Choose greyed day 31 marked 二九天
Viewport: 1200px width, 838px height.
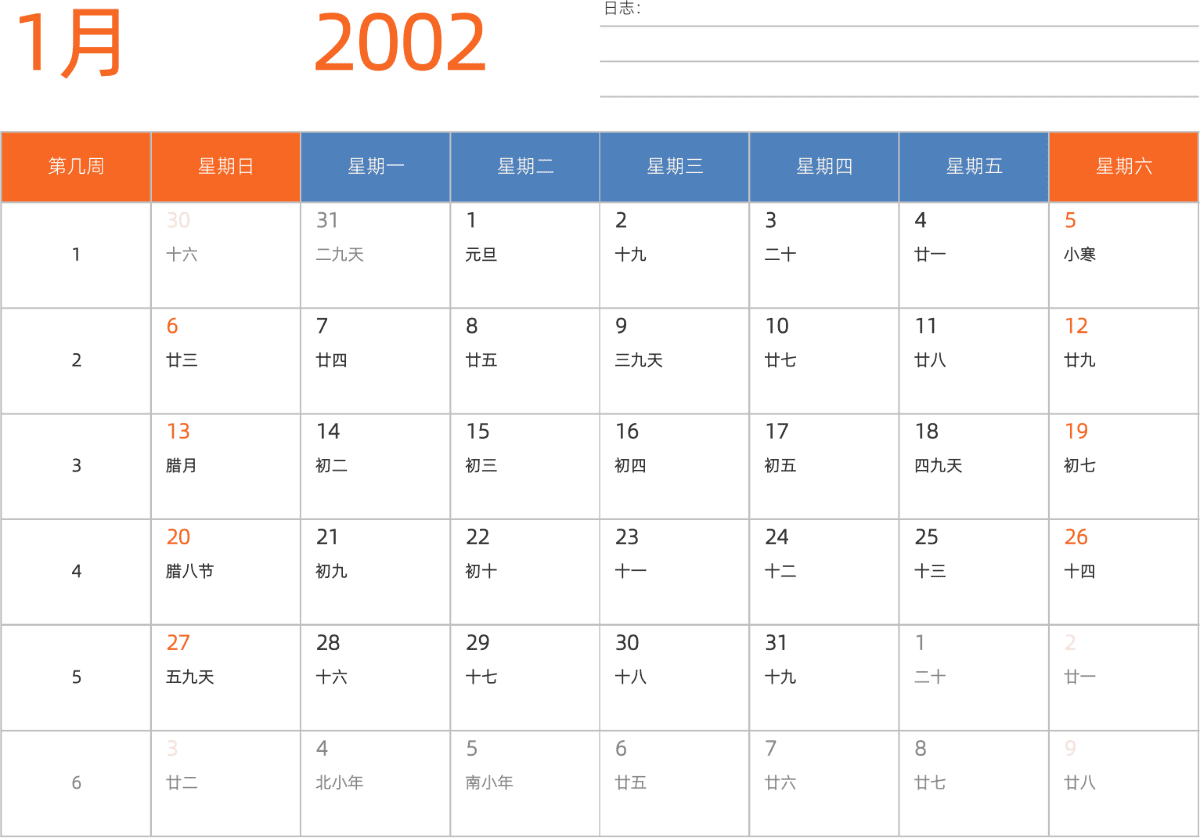tap(376, 255)
